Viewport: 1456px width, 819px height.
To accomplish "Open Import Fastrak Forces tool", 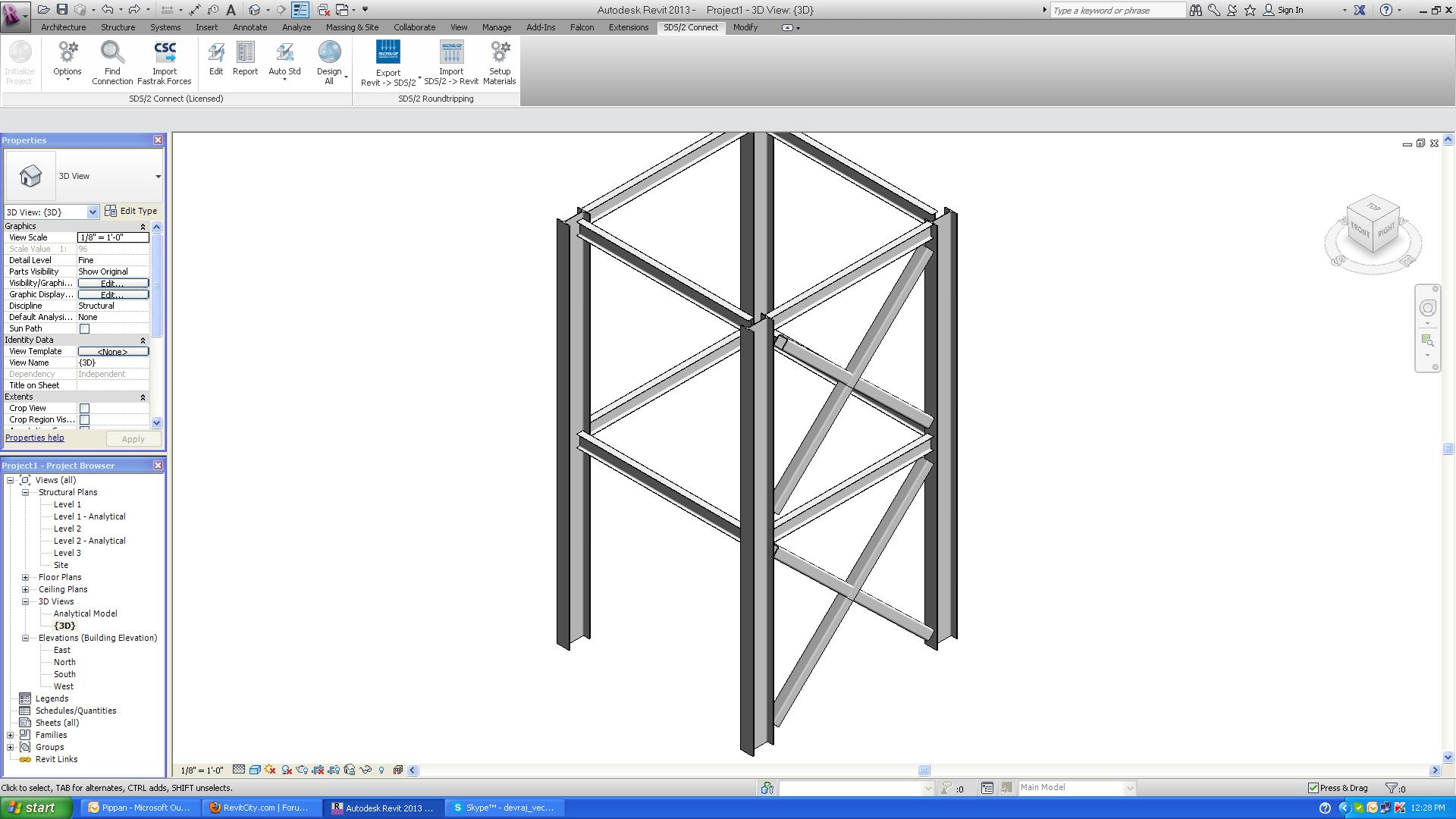I will [x=165, y=53].
